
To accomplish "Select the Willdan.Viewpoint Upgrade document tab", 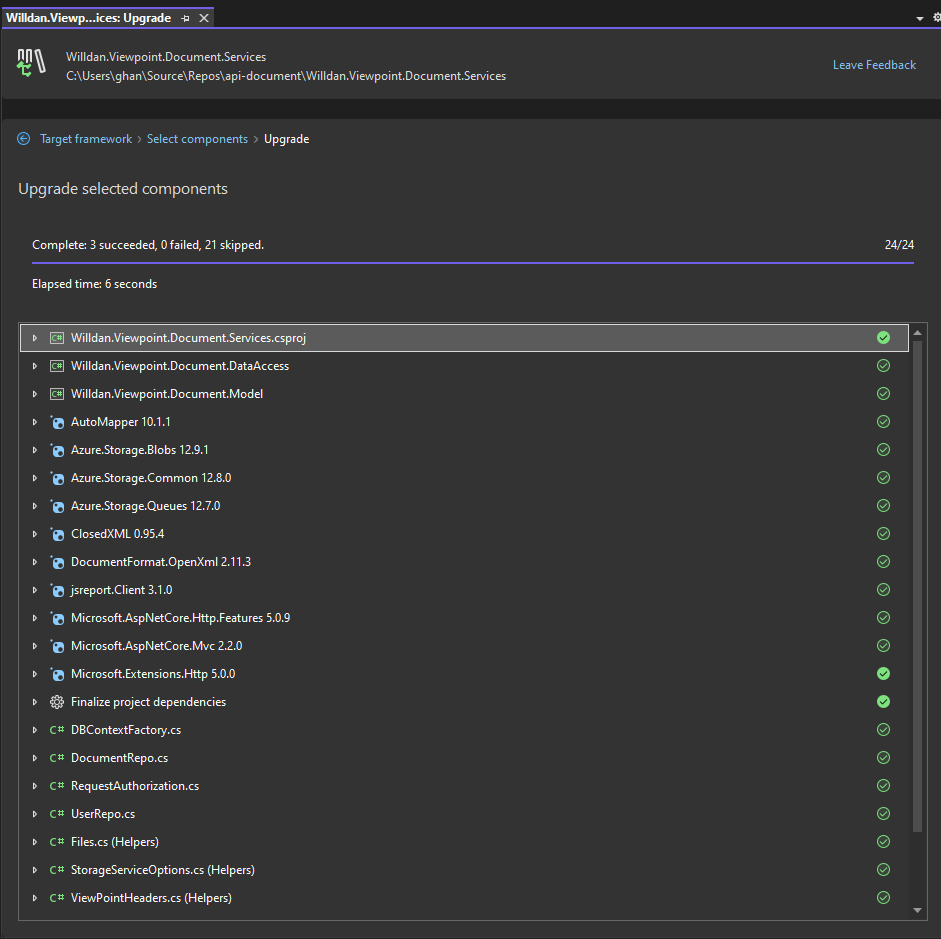I will pos(88,18).
